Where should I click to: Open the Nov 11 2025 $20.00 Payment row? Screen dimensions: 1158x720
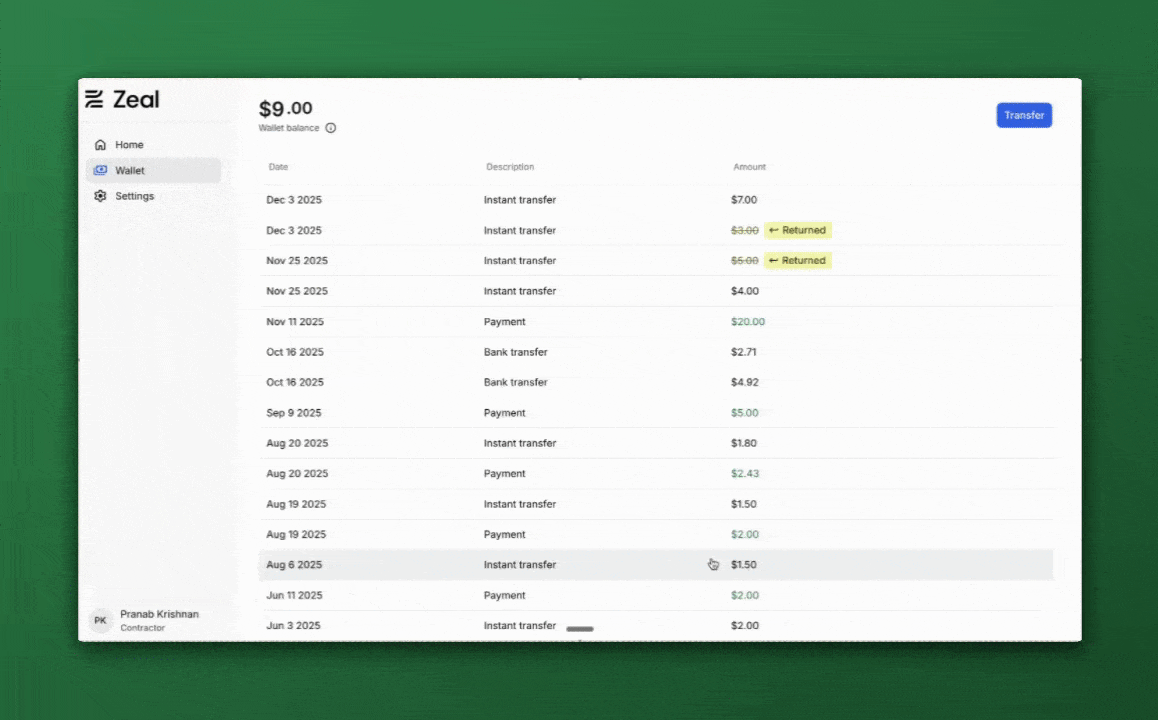click(x=655, y=322)
